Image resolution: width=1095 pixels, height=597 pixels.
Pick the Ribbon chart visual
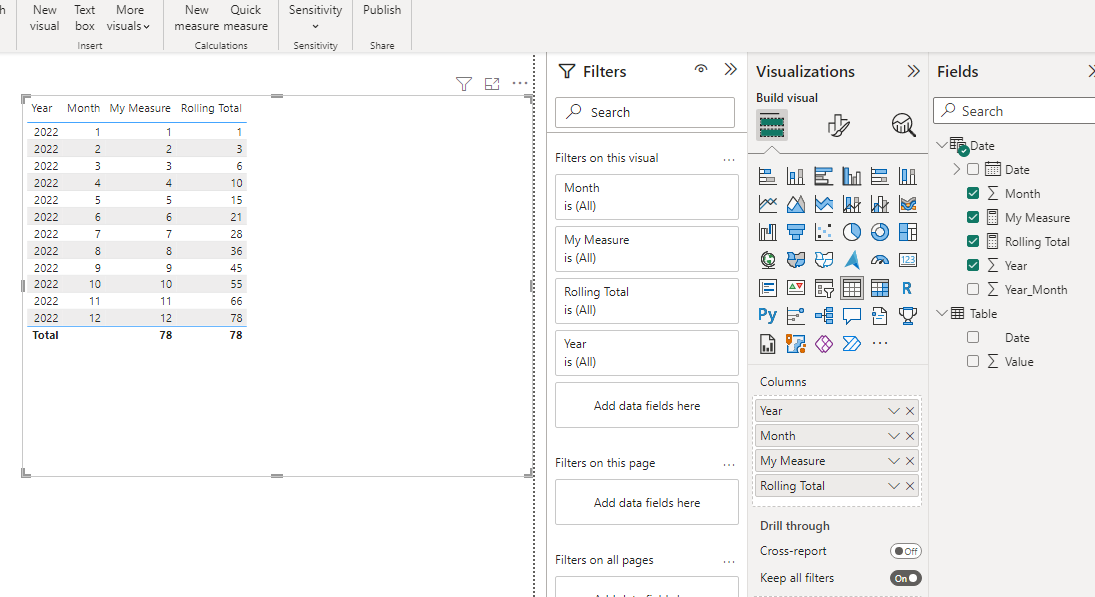[x=908, y=205]
